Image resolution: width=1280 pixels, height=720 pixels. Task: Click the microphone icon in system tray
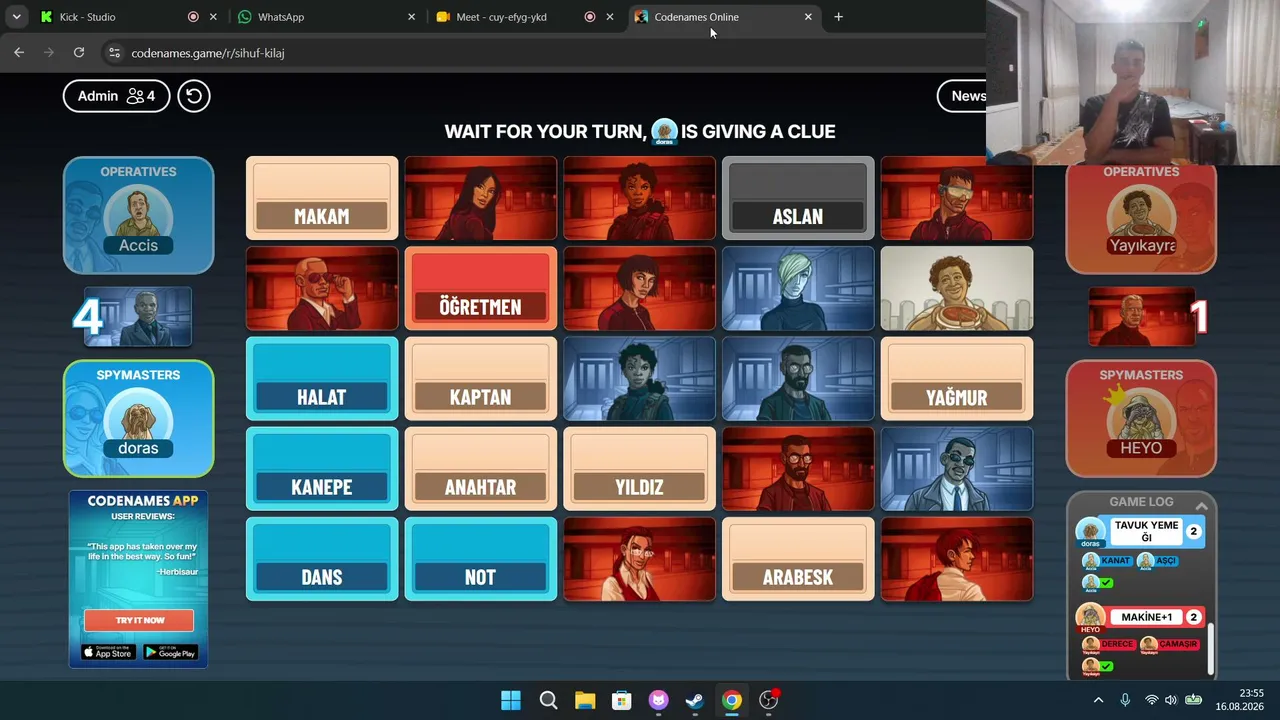pos(1125,700)
